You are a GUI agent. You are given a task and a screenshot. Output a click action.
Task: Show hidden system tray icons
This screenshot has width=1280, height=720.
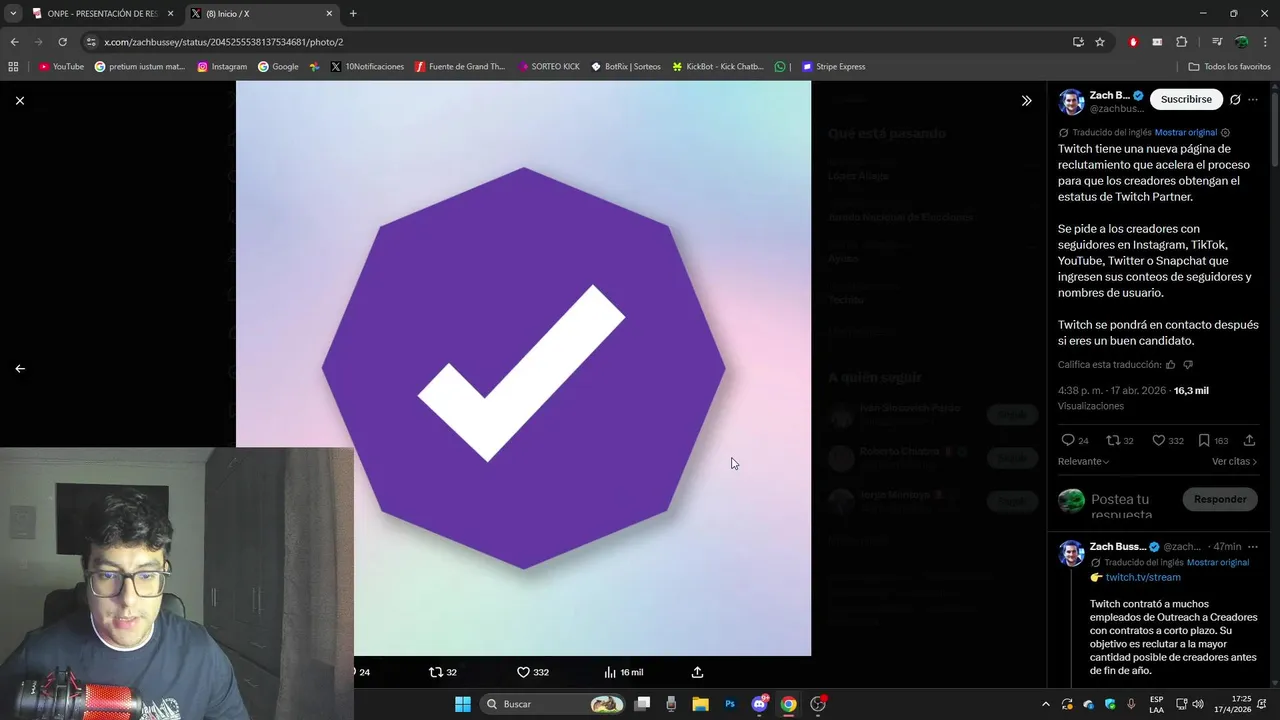coord(1046,704)
